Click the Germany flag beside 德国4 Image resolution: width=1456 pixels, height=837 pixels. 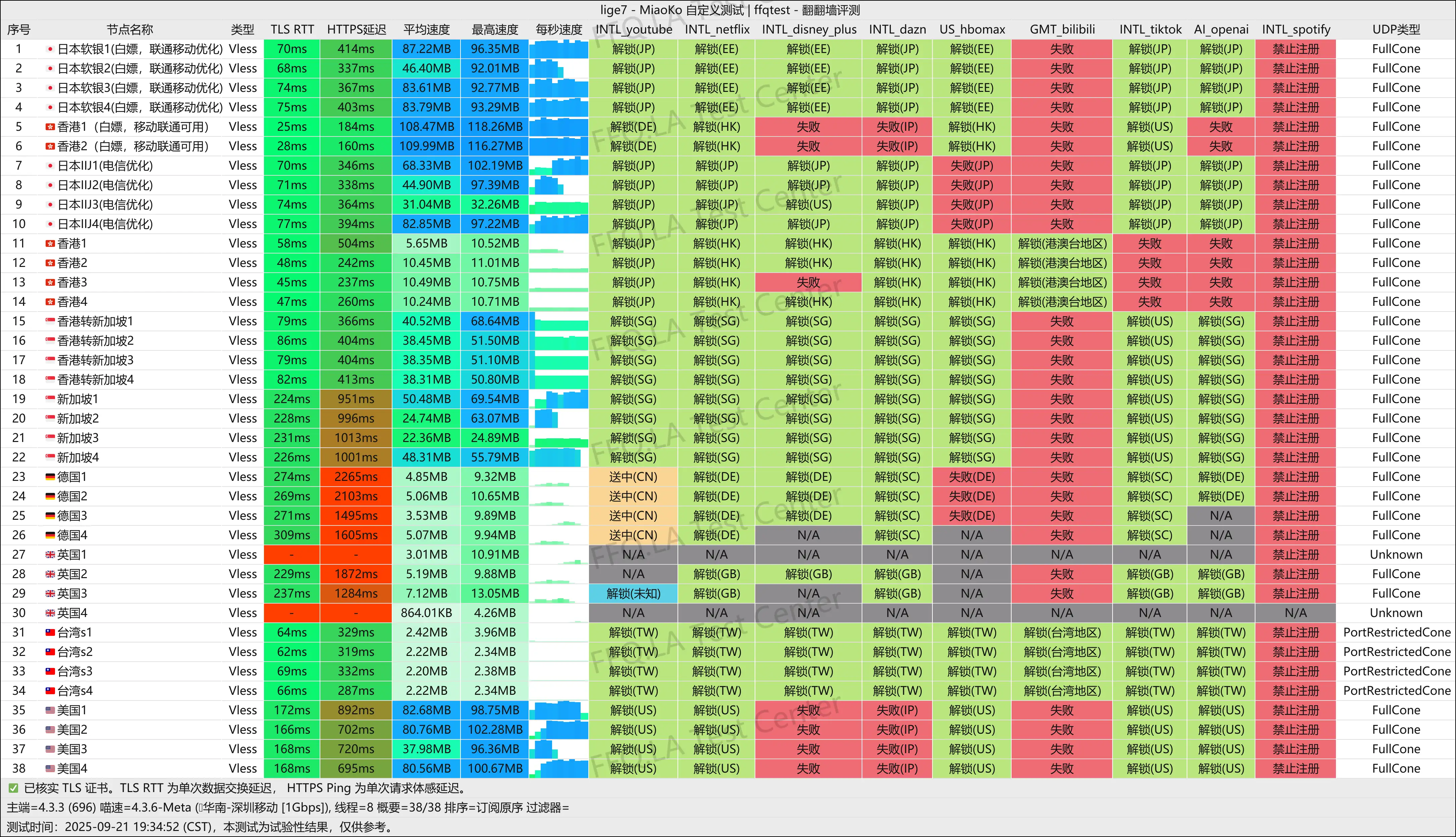(51, 535)
